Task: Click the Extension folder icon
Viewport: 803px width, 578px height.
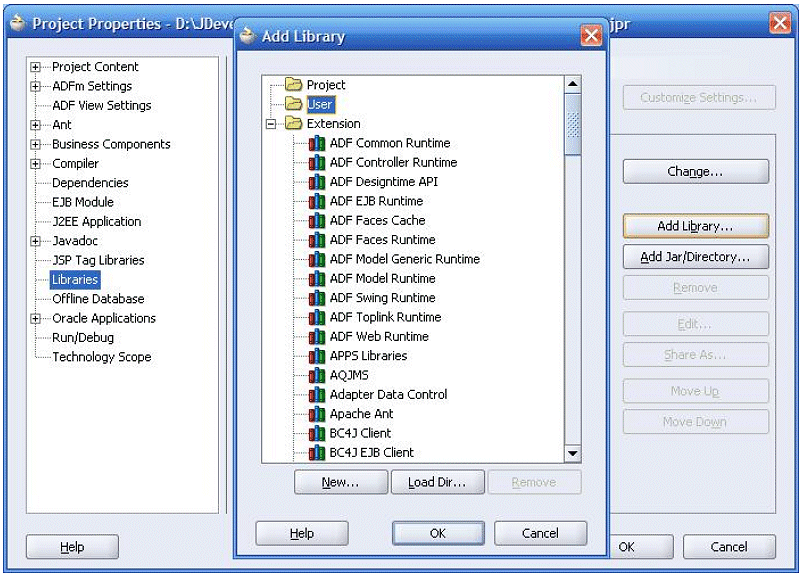Action: [293, 123]
